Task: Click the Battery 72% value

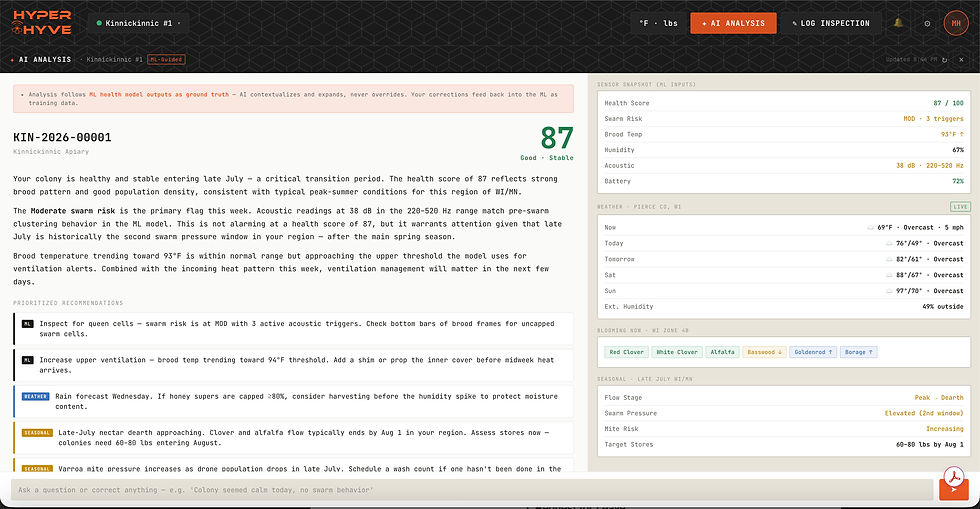Action: point(958,181)
